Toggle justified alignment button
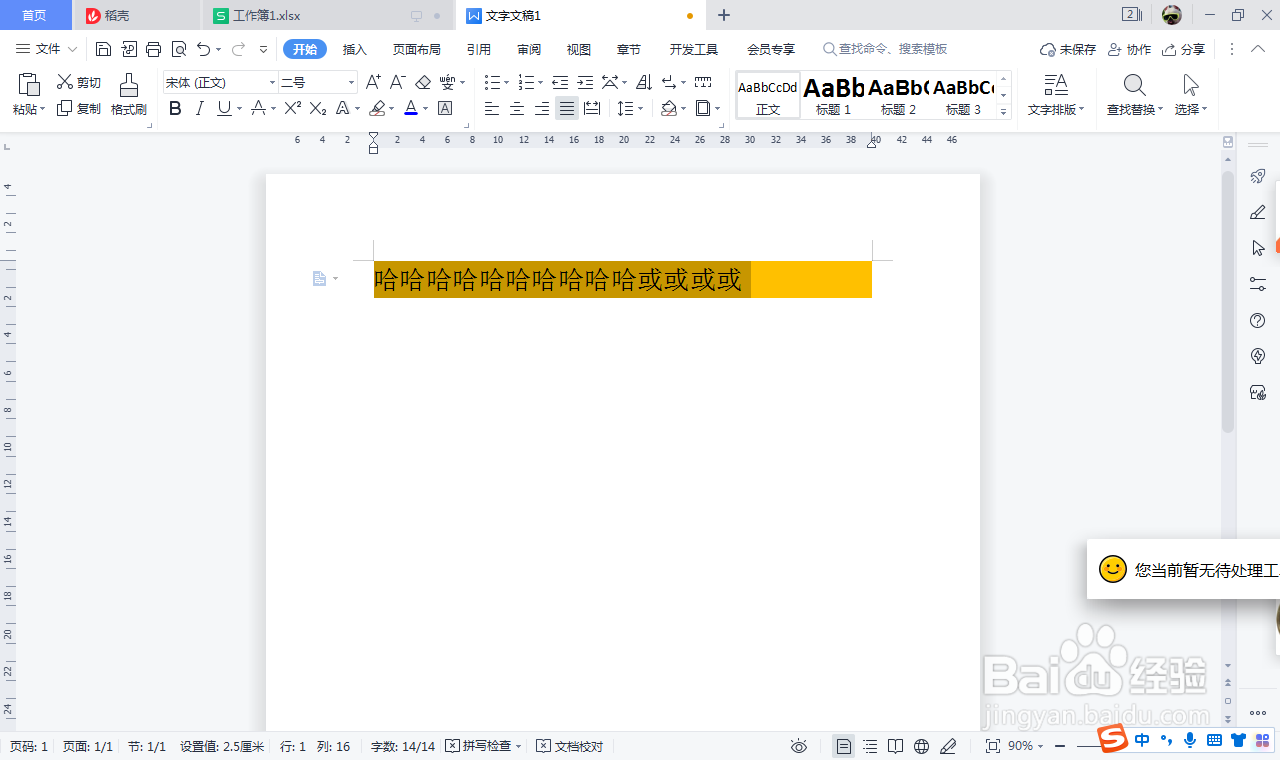This screenshot has height=760, width=1280. [x=567, y=108]
